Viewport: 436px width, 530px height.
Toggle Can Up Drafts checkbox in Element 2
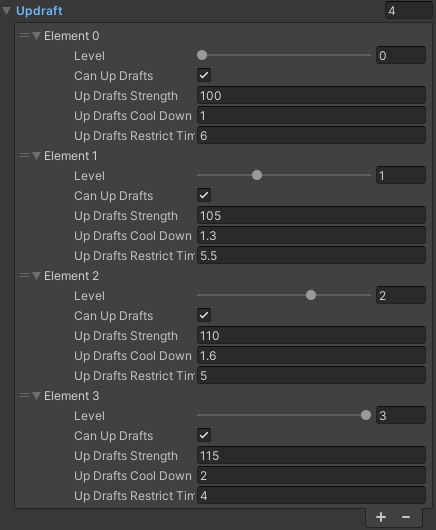(204, 315)
